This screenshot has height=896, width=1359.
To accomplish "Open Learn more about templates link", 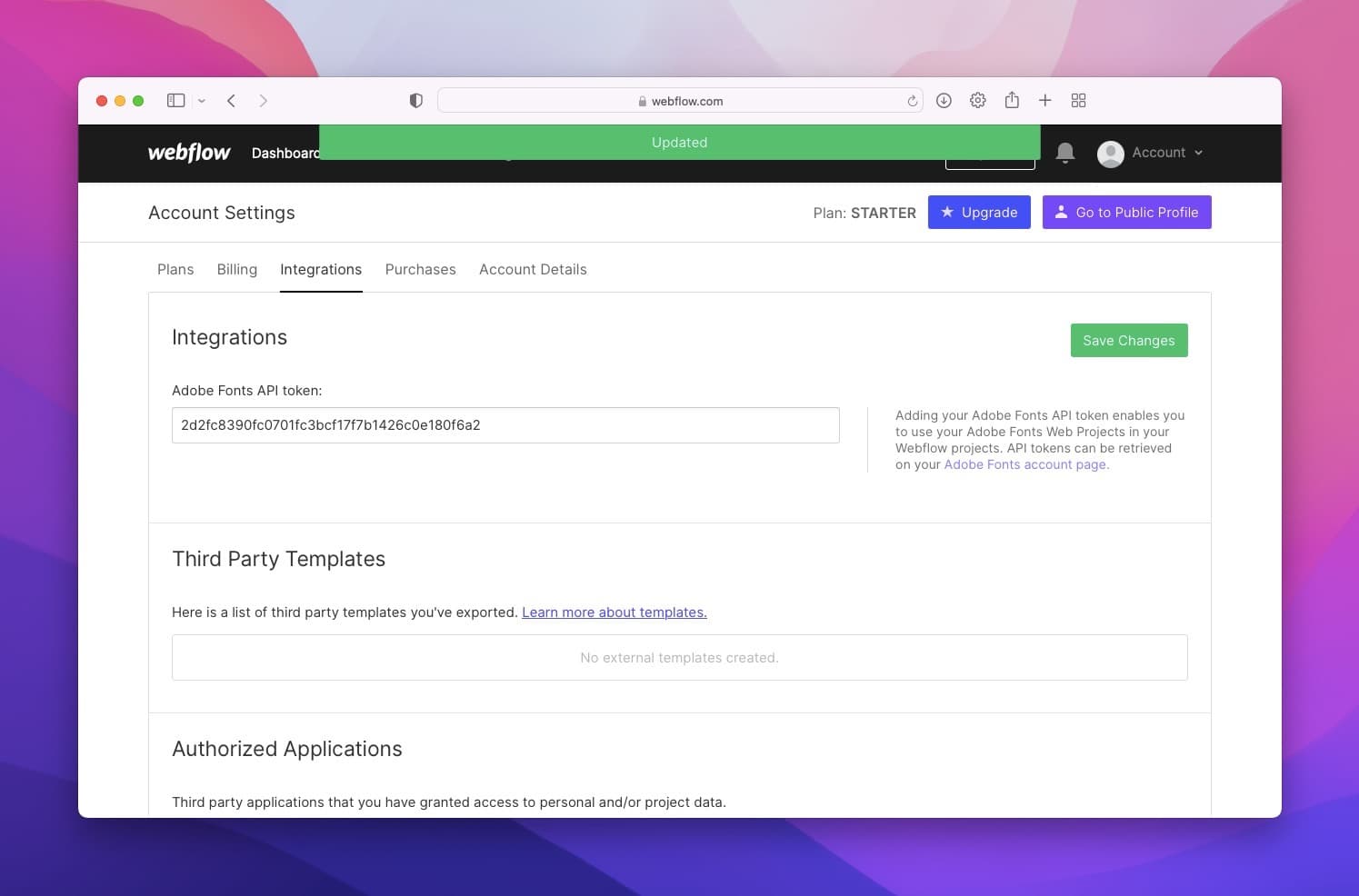I will pyautogui.click(x=615, y=612).
